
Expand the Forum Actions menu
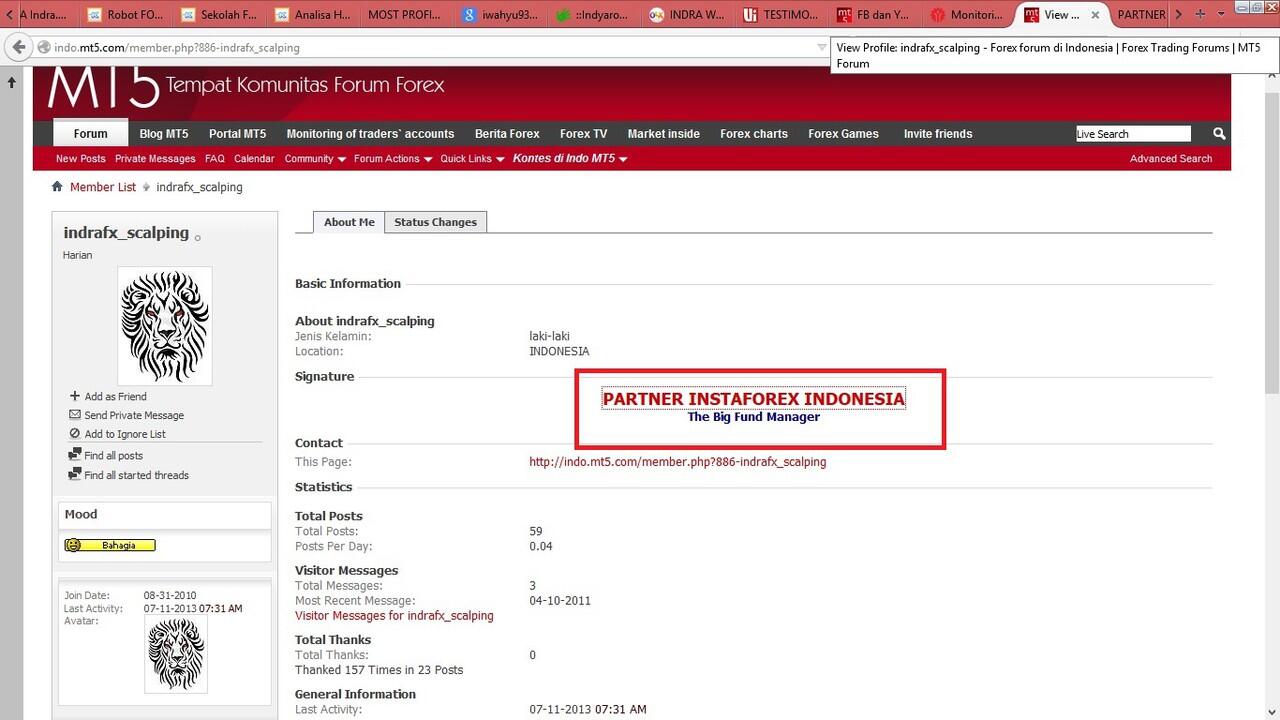tap(393, 158)
